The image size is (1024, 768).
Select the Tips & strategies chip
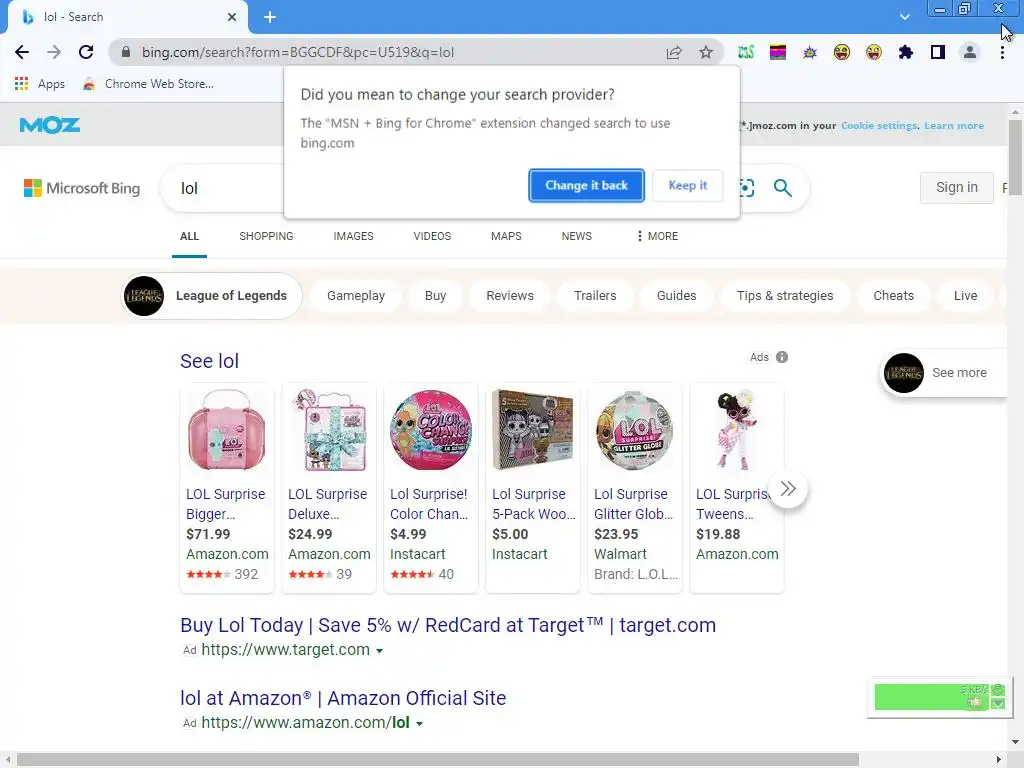[x=785, y=296]
